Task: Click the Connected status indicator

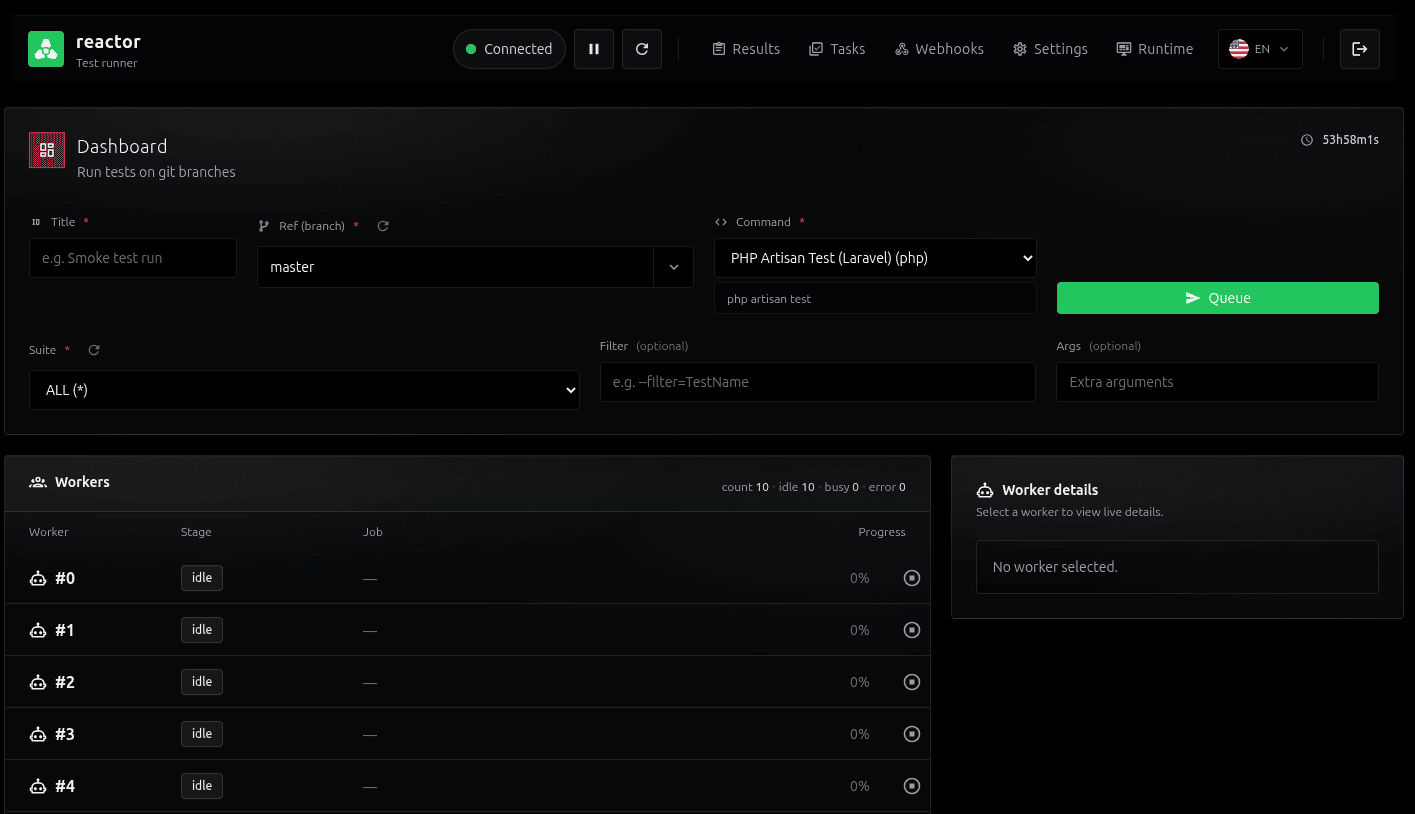Action: (x=509, y=49)
